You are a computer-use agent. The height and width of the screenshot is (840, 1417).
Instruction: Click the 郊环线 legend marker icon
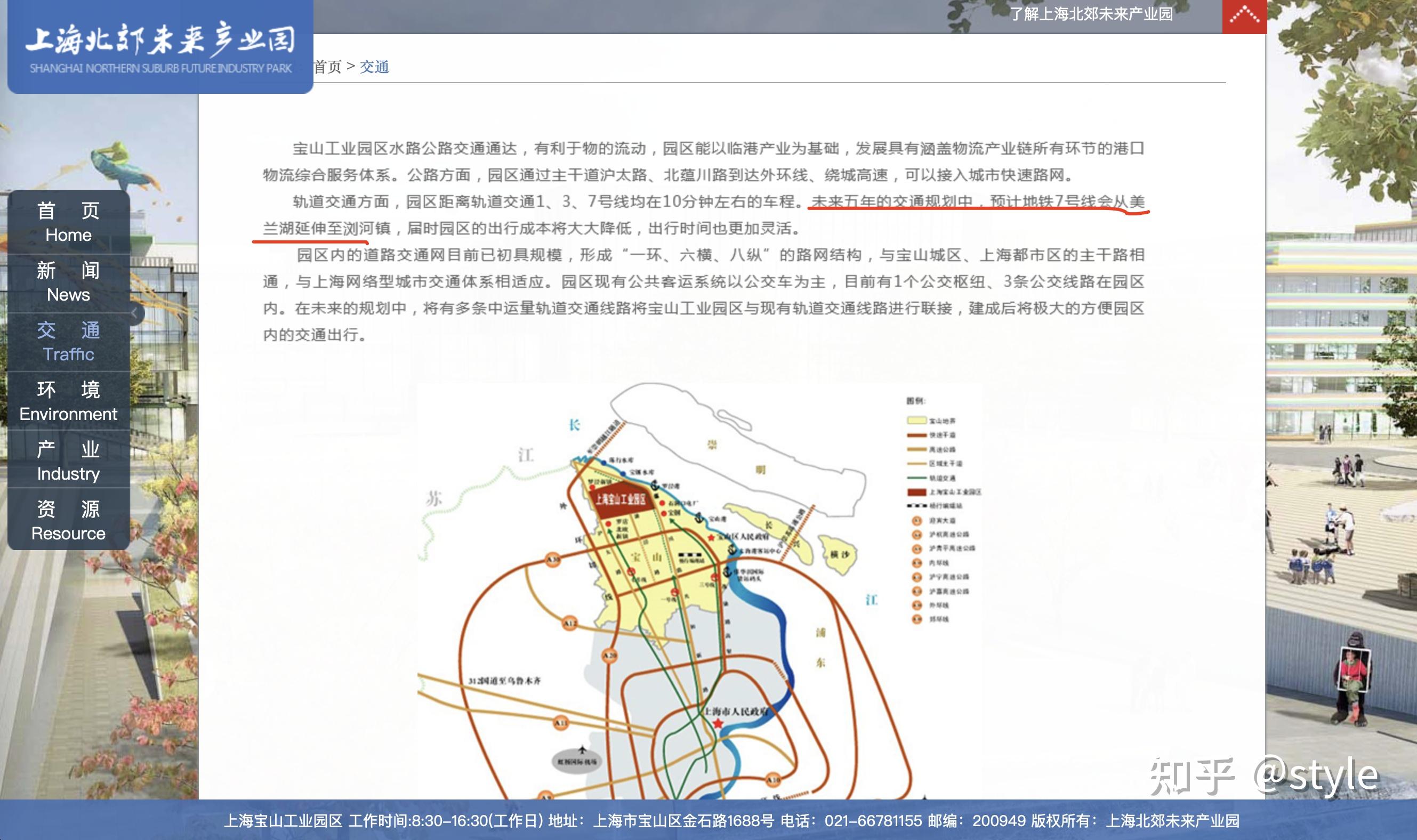click(x=918, y=618)
